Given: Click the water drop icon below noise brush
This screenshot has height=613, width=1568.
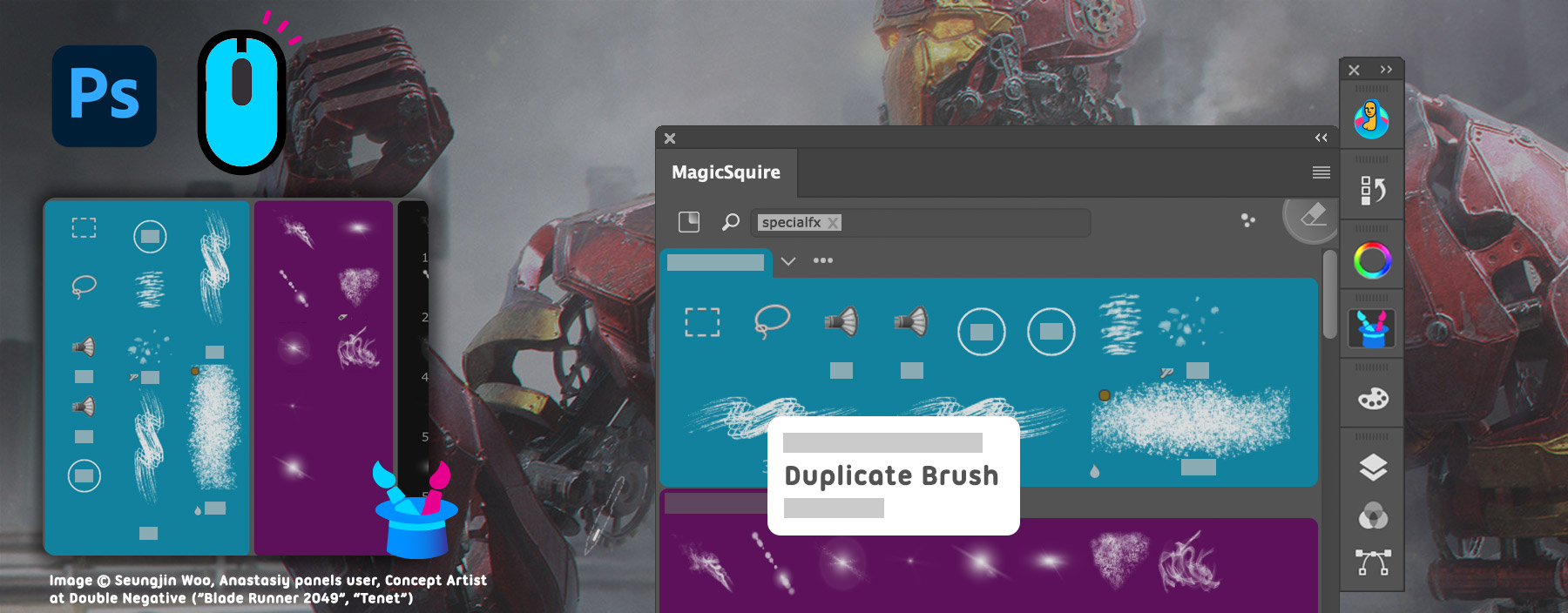Looking at the screenshot, I should (1095, 471).
